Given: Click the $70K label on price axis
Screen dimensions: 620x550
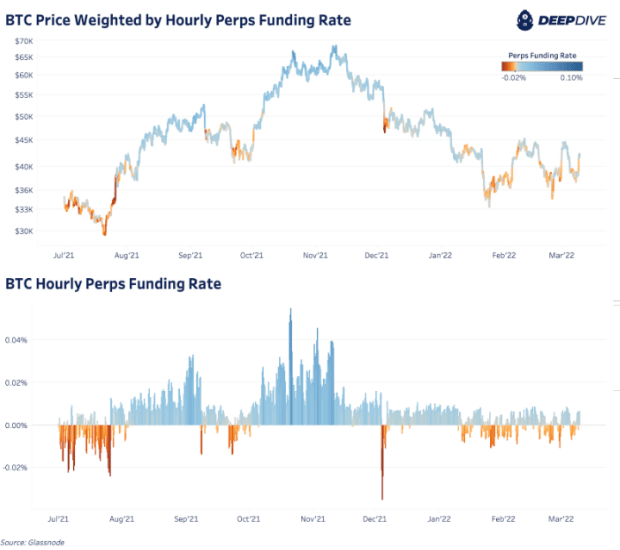Looking at the screenshot, I should coord(24,41).
